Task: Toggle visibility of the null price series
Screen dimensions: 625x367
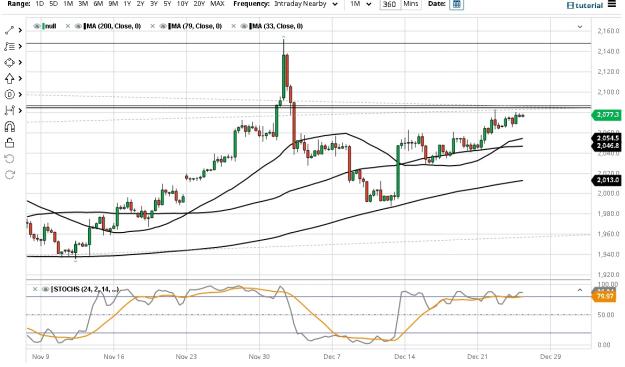Action: click(37, 26)
